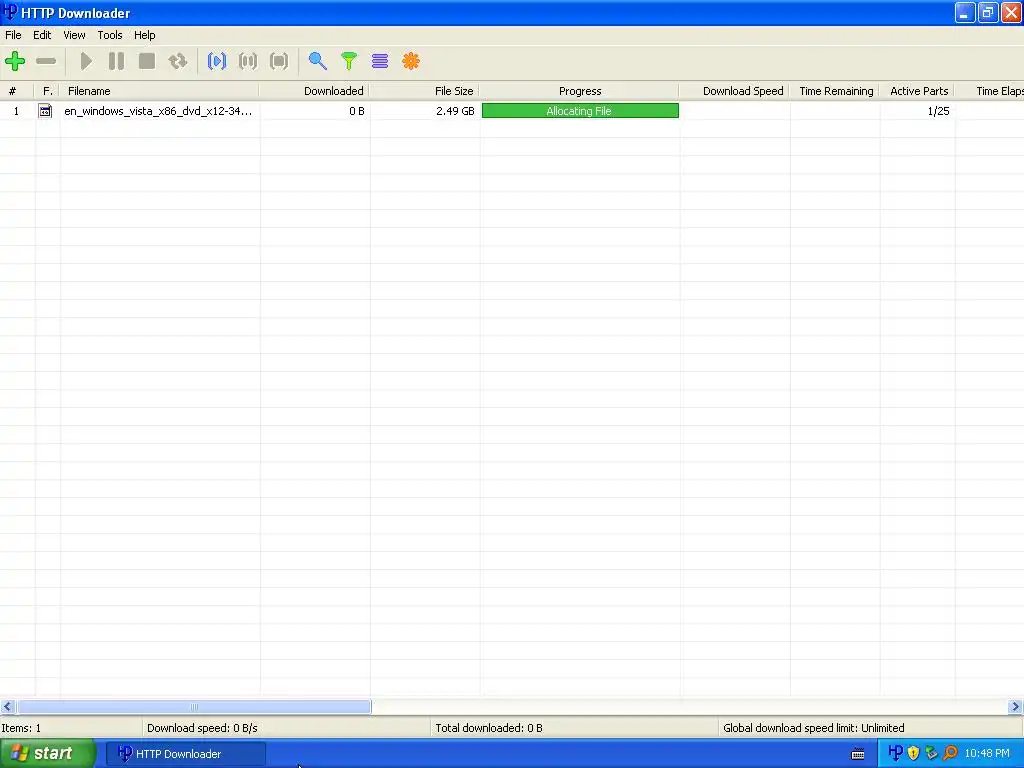Click the horizontal scrollbar left arrow
This screenshot has width=1024, height=768.
click(7, 707)
